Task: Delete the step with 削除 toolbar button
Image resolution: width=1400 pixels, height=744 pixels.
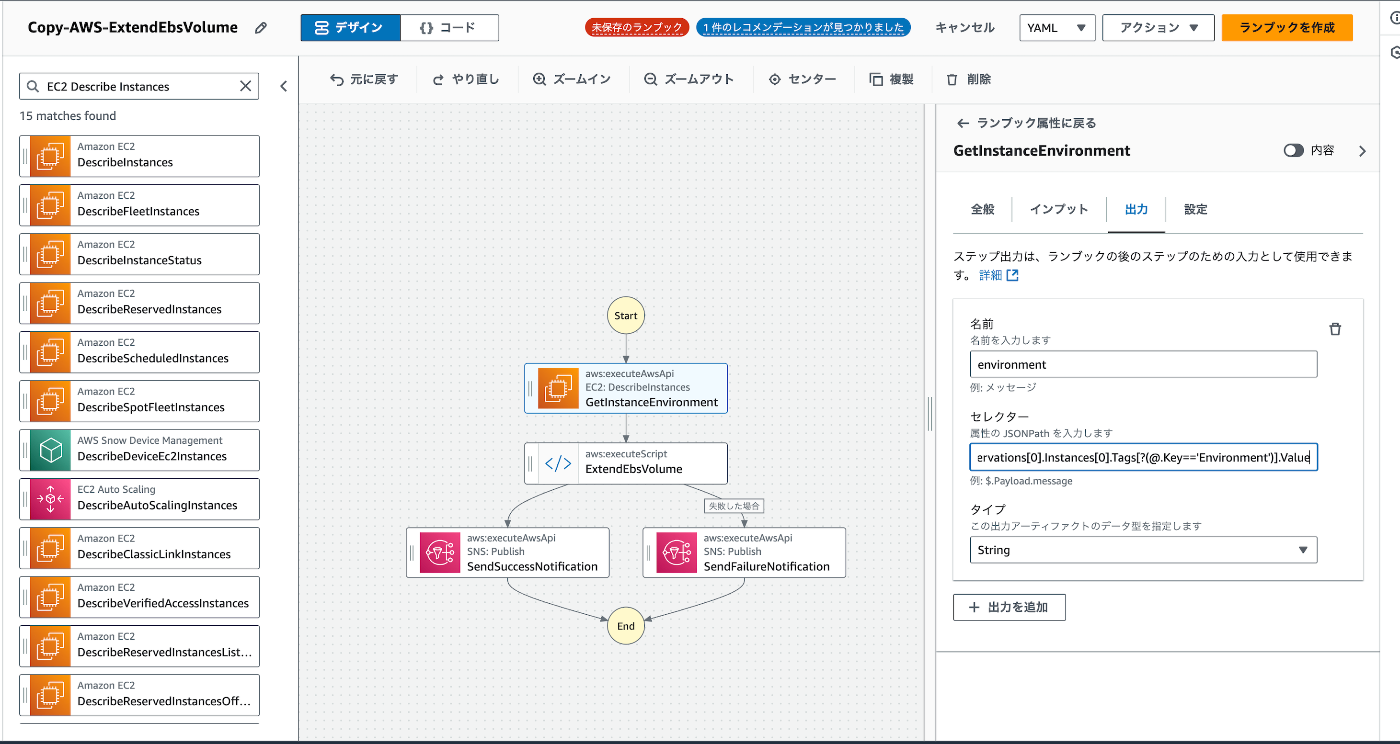Action: [968, 79]
